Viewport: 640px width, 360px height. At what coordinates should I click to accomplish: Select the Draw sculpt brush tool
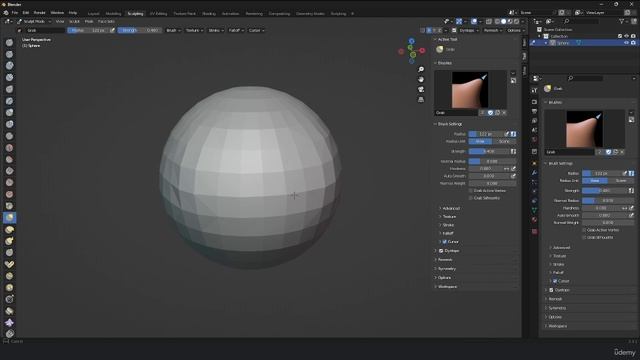(9, 42)
